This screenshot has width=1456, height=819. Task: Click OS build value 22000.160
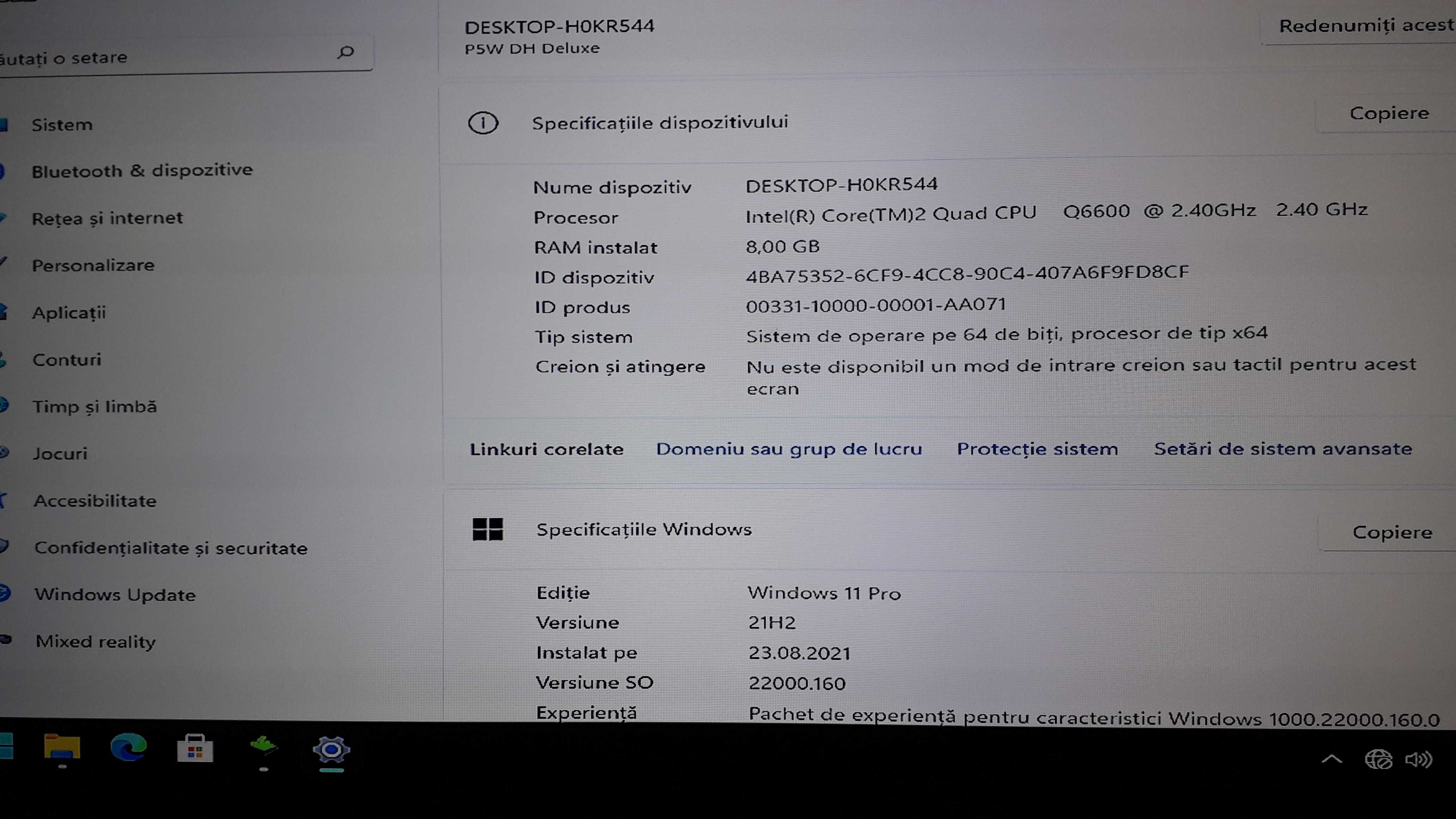tap(797, 683)
